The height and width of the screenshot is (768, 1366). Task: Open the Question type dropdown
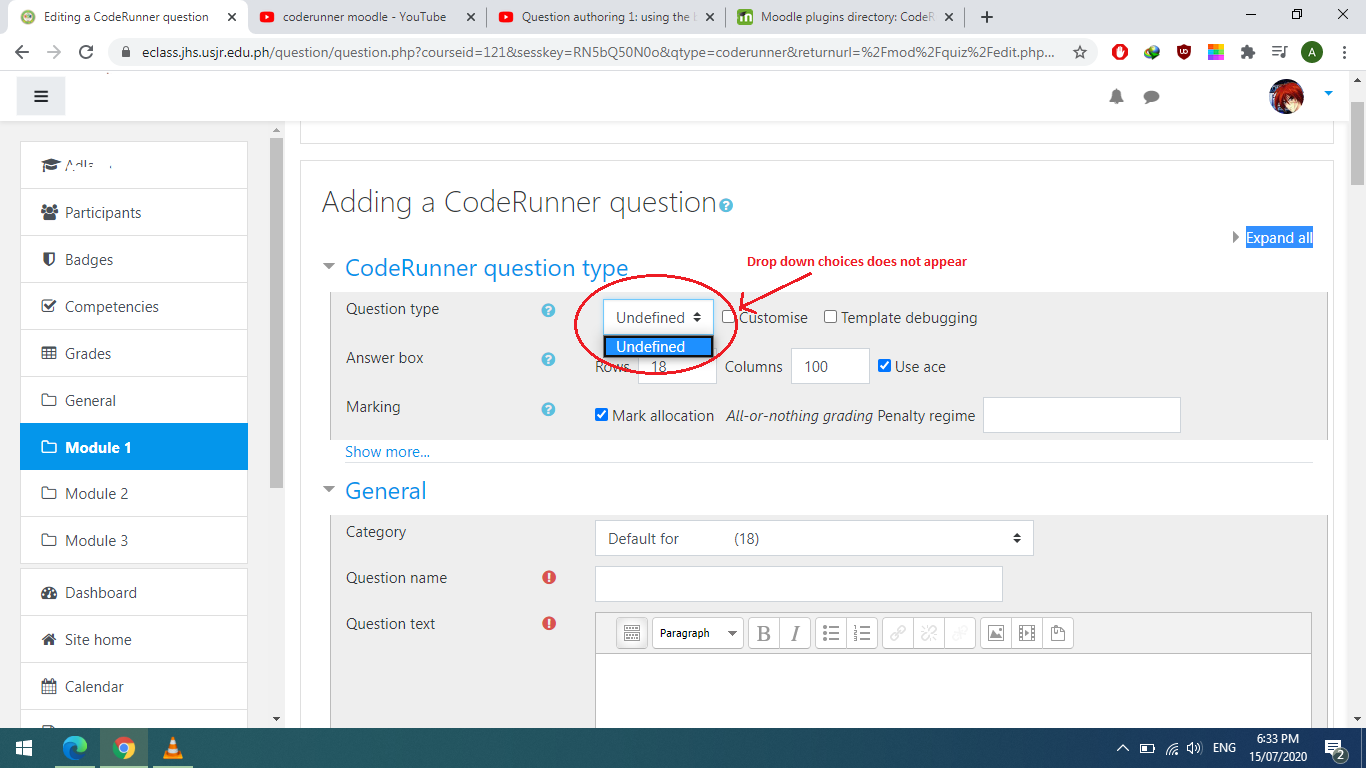(x=658, y=318)
